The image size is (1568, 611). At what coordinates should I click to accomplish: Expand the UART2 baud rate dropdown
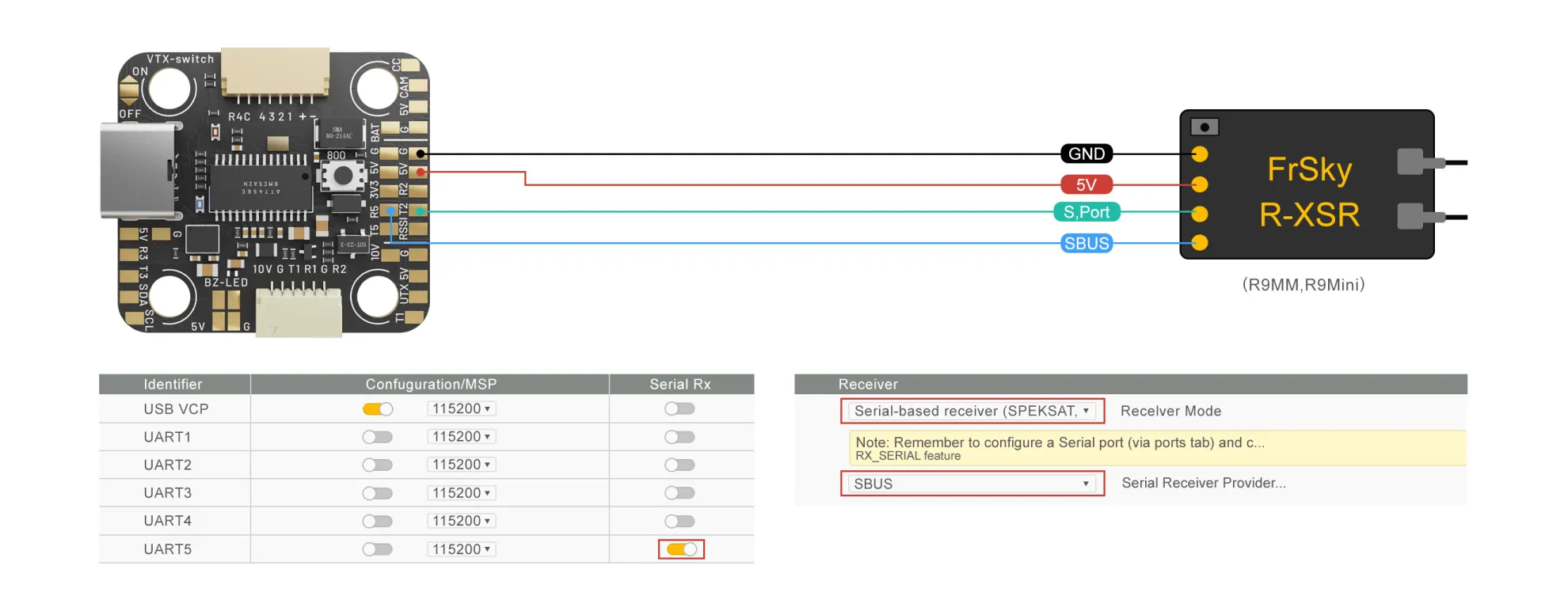[x=462, y=465]
